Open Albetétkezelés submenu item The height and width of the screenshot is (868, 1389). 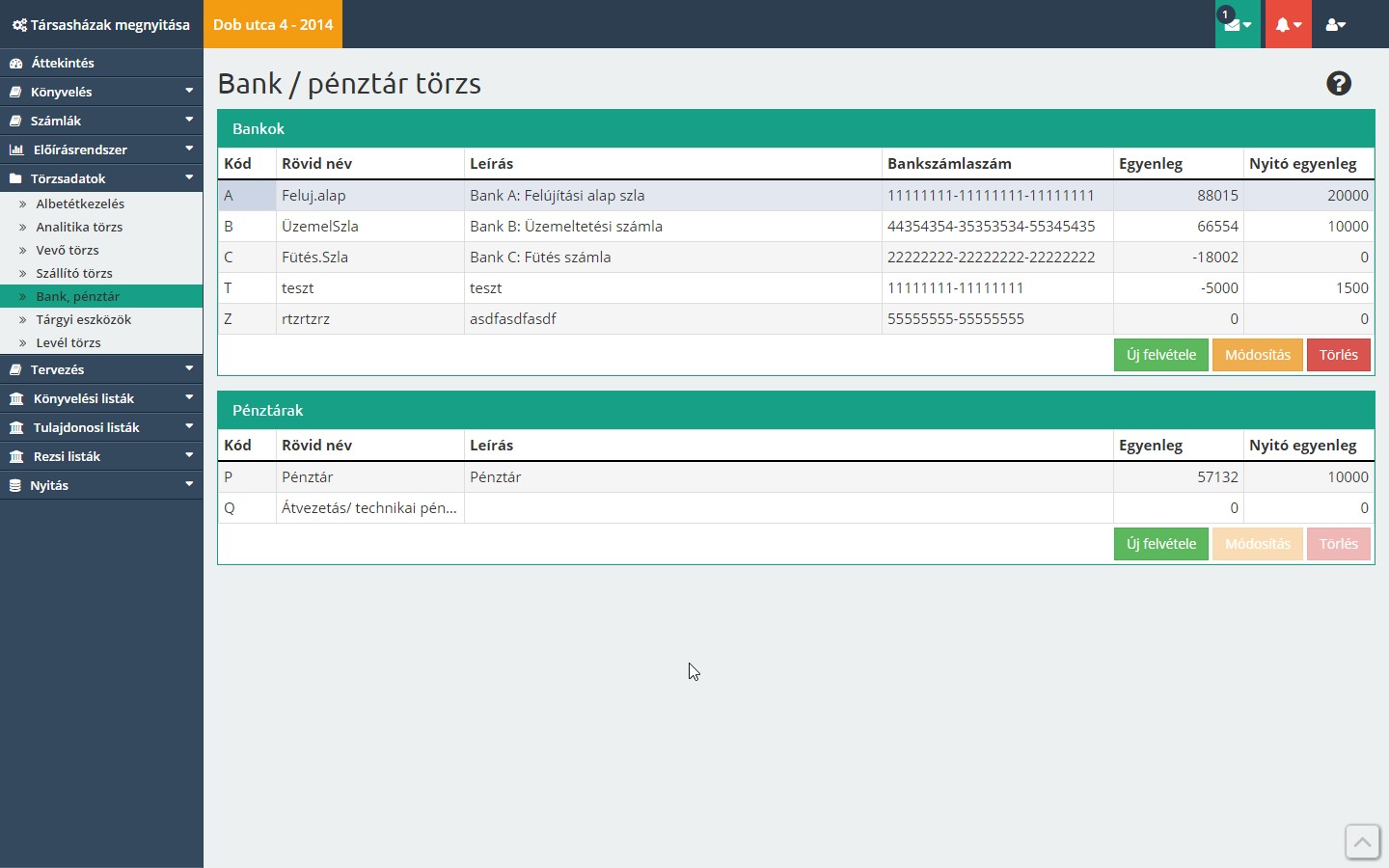click(x=80, y=204)
